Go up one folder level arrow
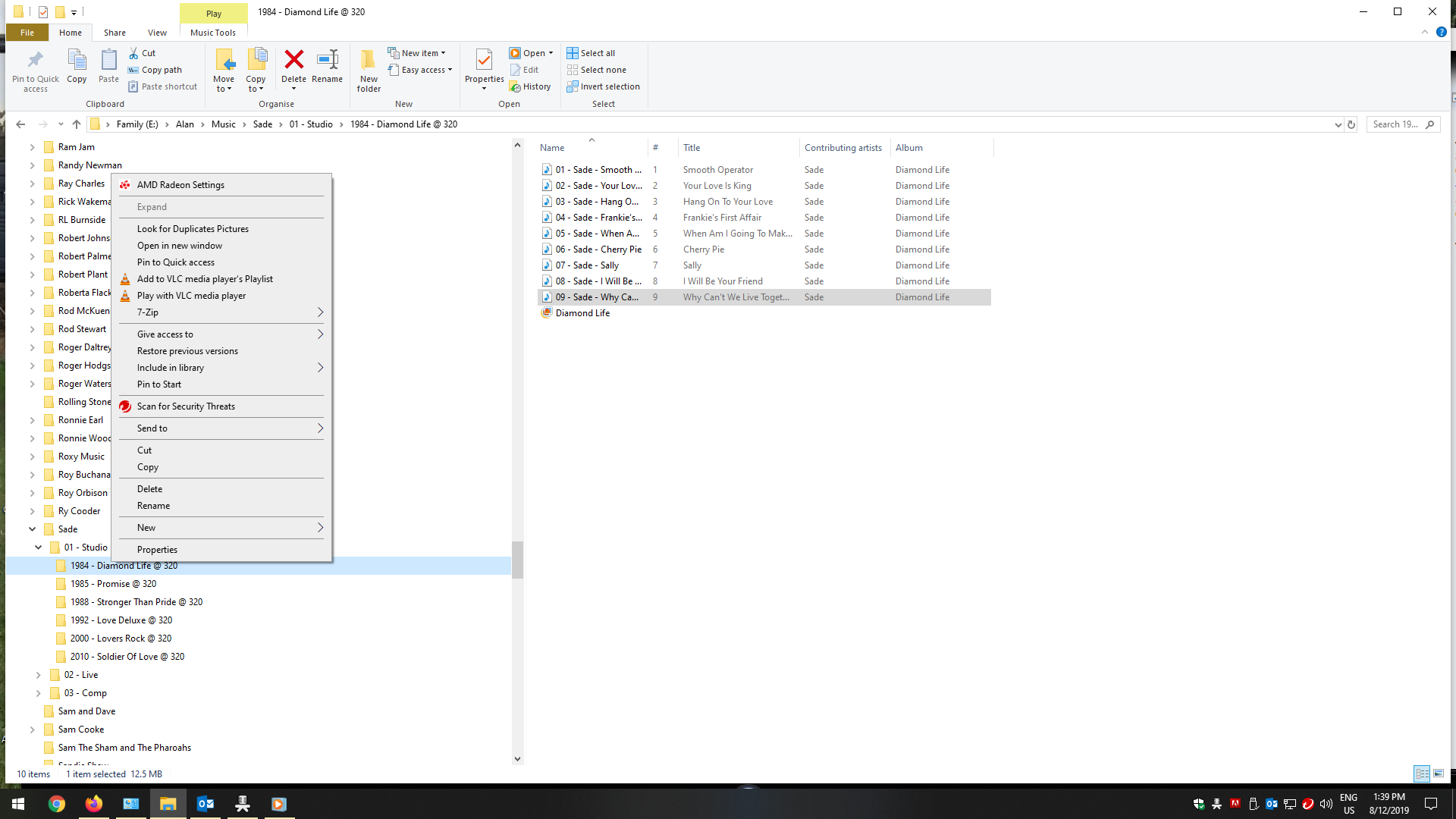Image resolution: width=1456 pixels, height=819 pixels. click(x=76, y=124)
